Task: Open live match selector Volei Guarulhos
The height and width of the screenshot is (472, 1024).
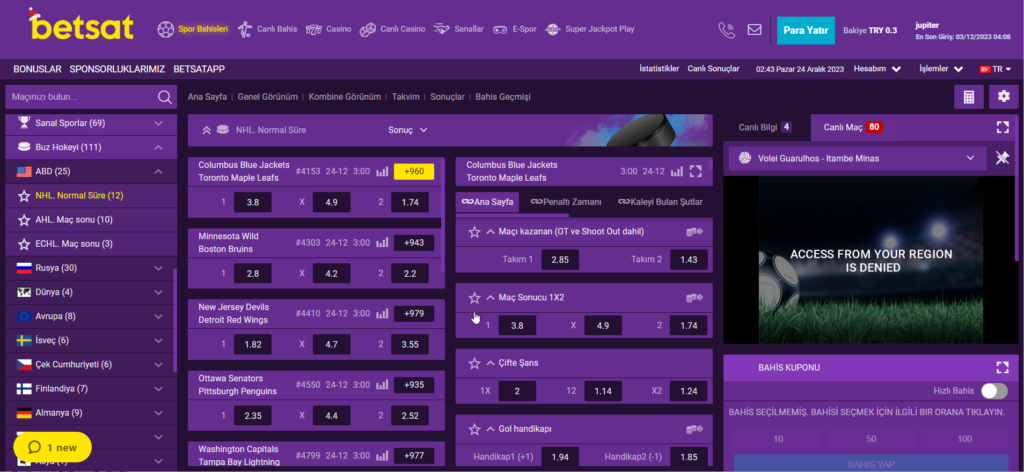Action: [x=857, y=158]
